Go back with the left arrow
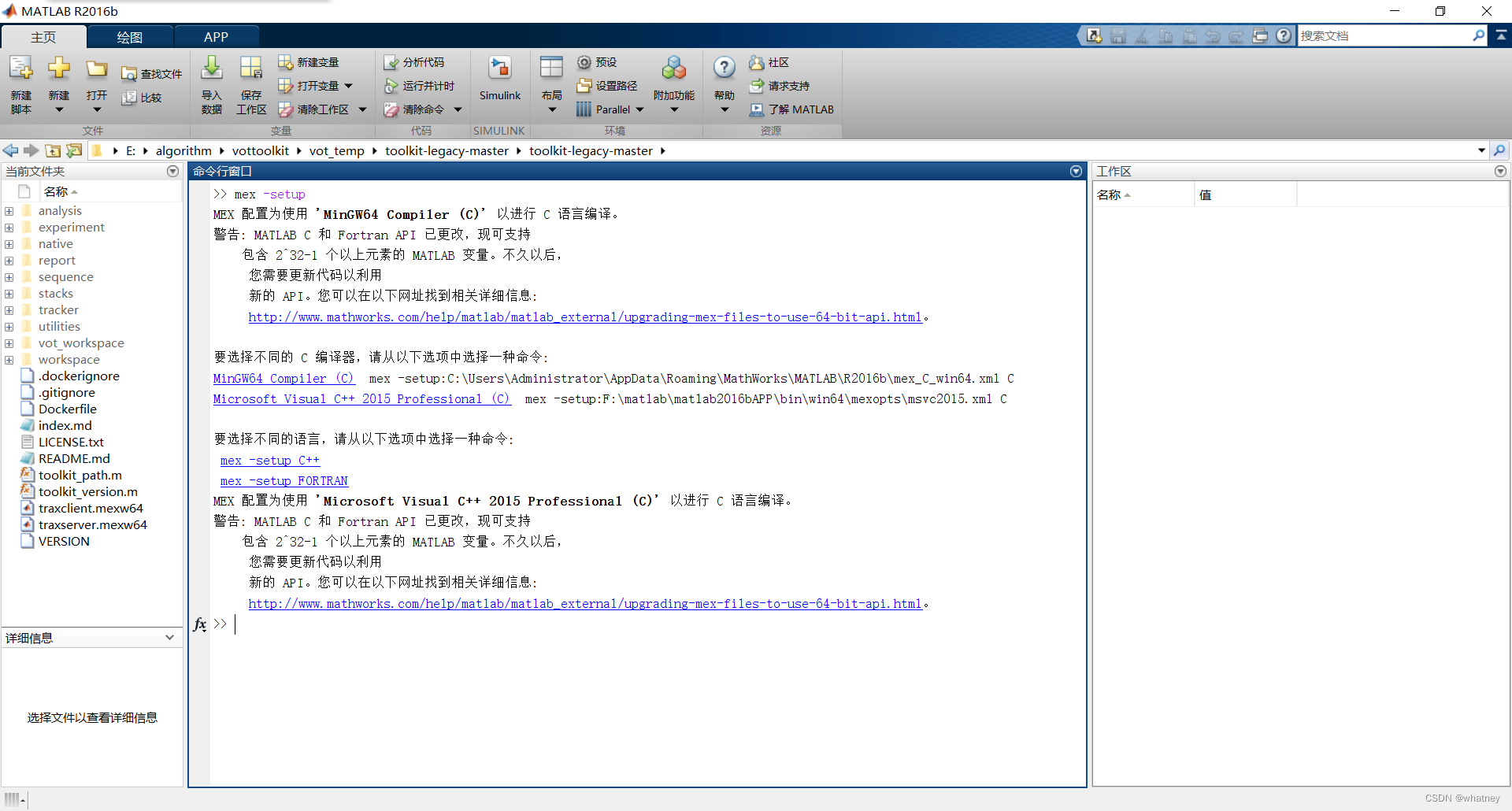This screenshot has height=811, width=1512. [x=10, y=150]
